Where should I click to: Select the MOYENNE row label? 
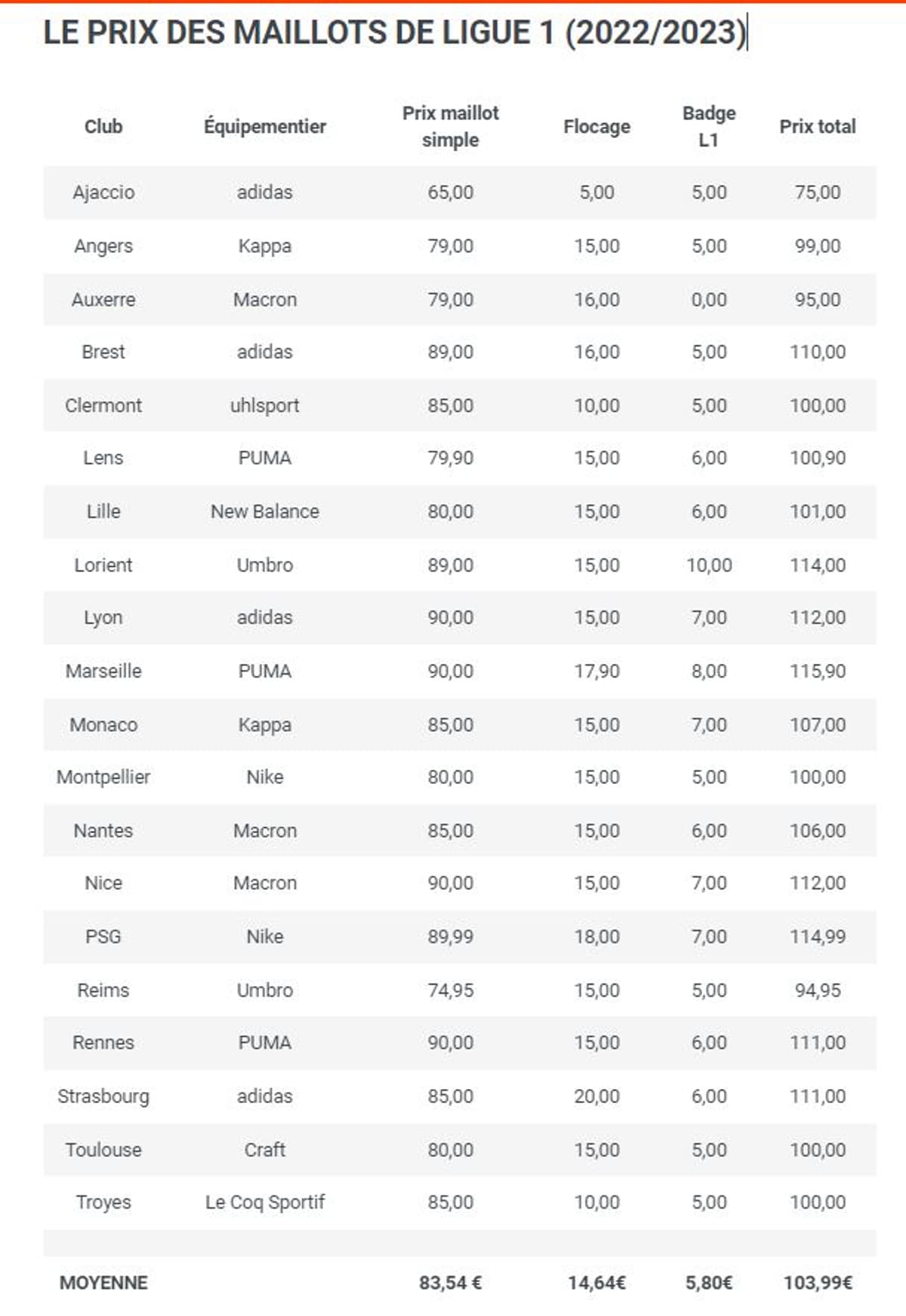(x=103, y=1283)
